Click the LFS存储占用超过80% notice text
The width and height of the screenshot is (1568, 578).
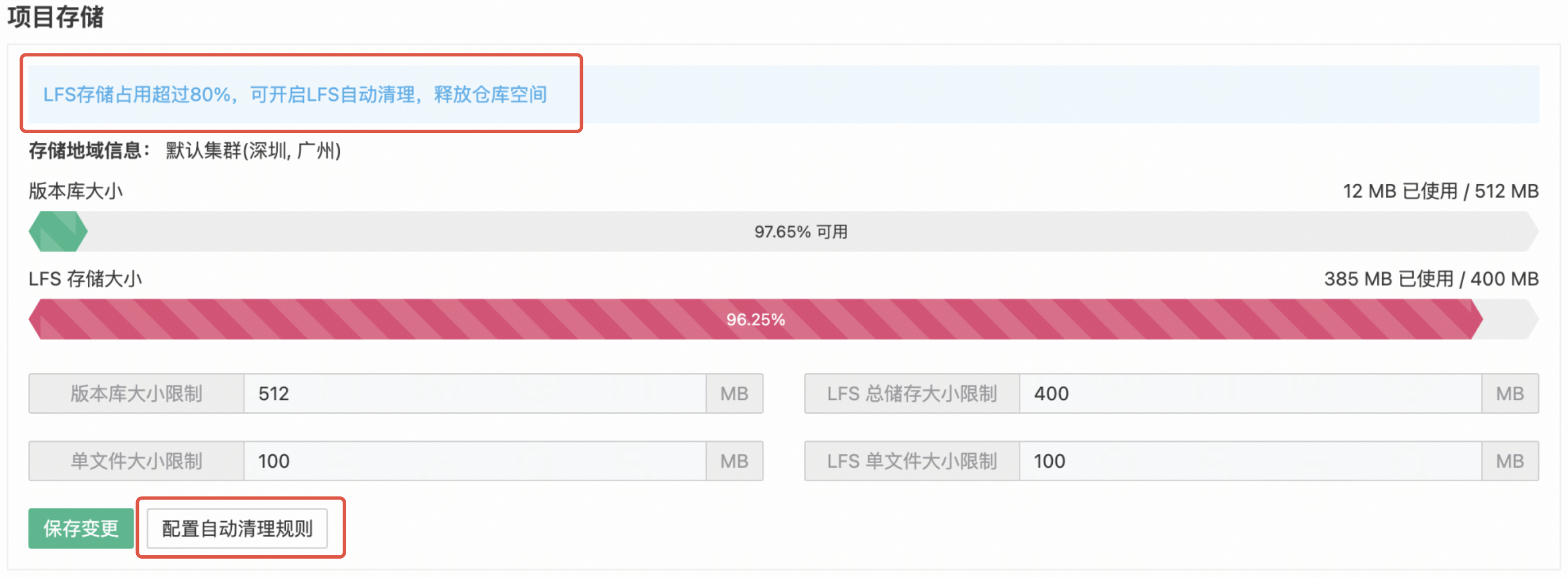click(294, 94)
